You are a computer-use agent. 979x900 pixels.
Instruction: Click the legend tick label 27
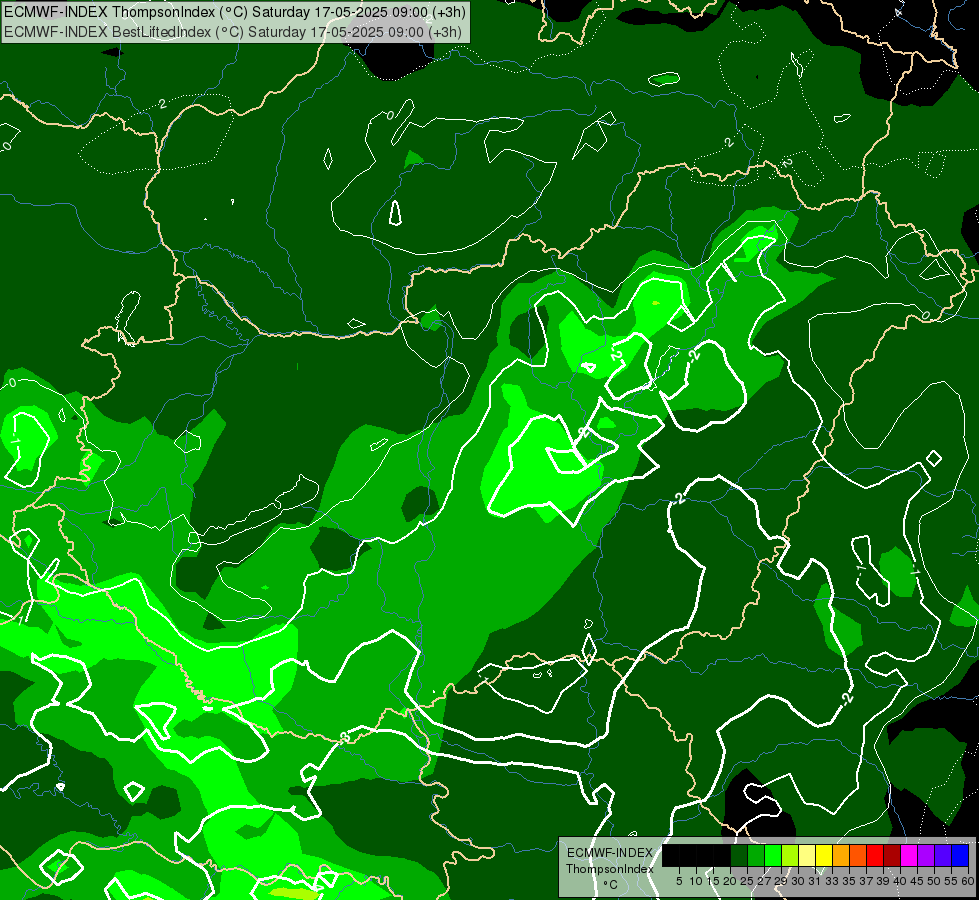pyautogui.click(x=764, y=881)
